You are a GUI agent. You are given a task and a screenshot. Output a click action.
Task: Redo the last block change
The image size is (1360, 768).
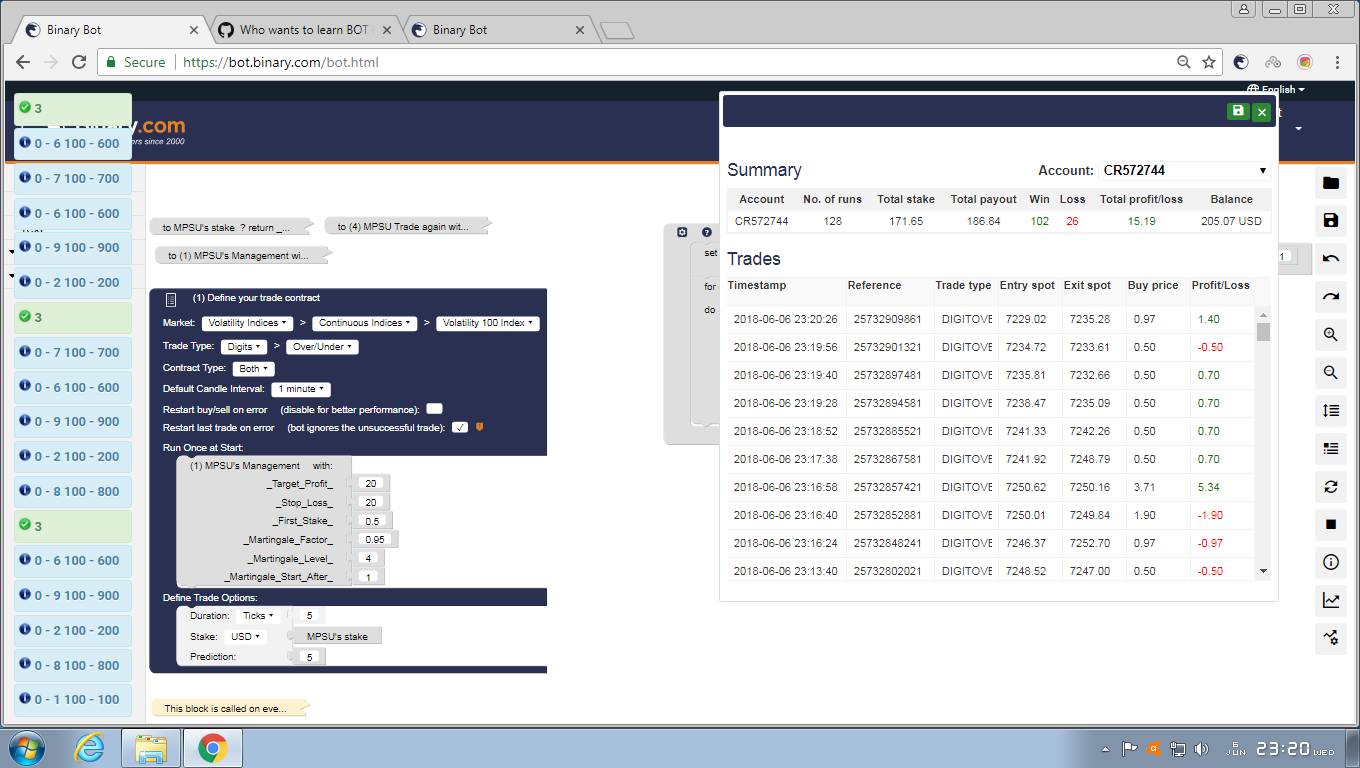[1331, 297]
